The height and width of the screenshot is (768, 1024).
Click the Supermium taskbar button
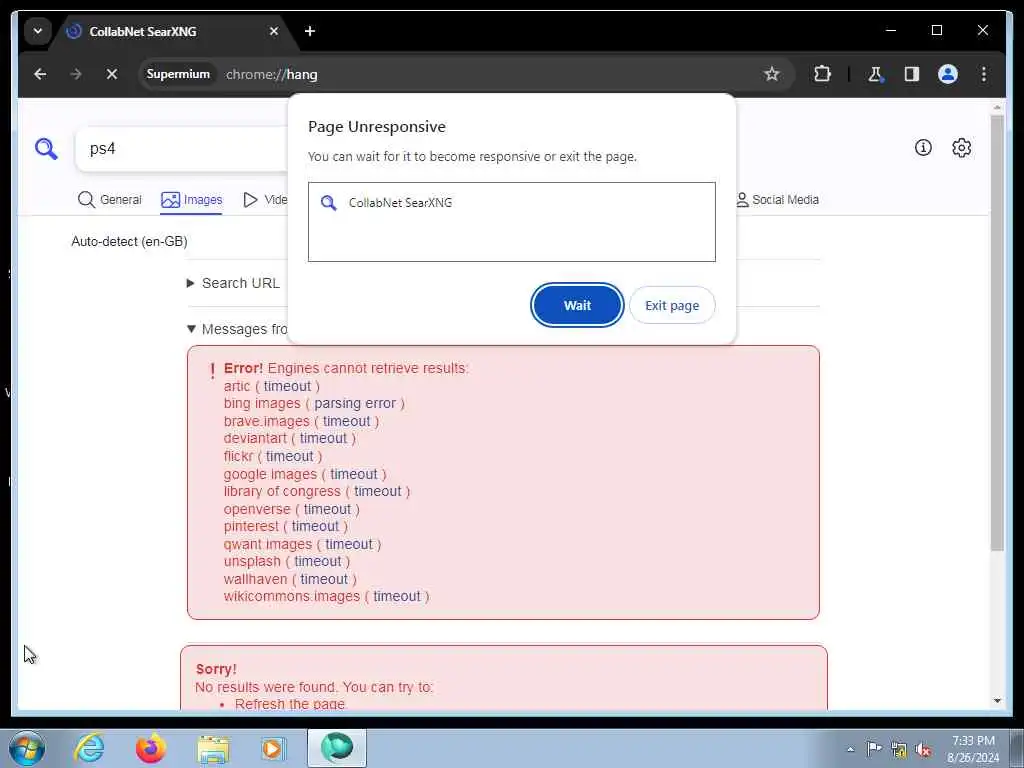(337, 748)
